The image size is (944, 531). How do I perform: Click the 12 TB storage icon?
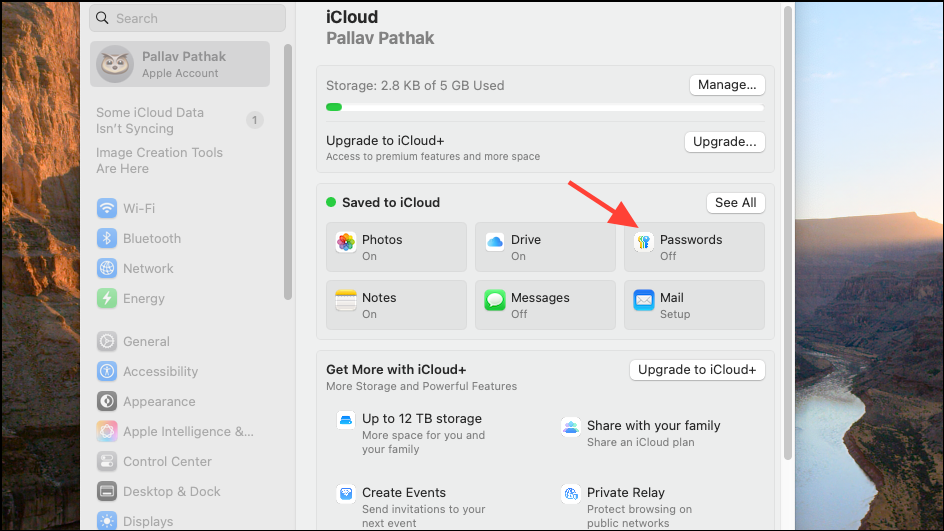coord(346,420)
